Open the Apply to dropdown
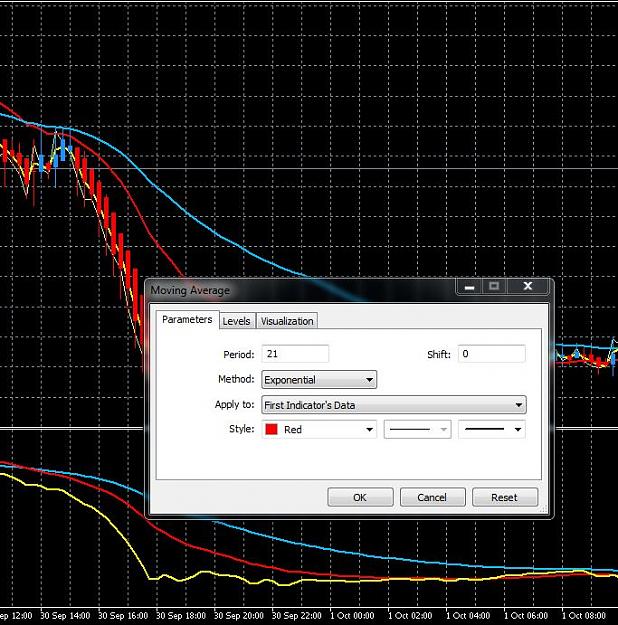Screen dimensions: 618x625 [x=394, y=405]
